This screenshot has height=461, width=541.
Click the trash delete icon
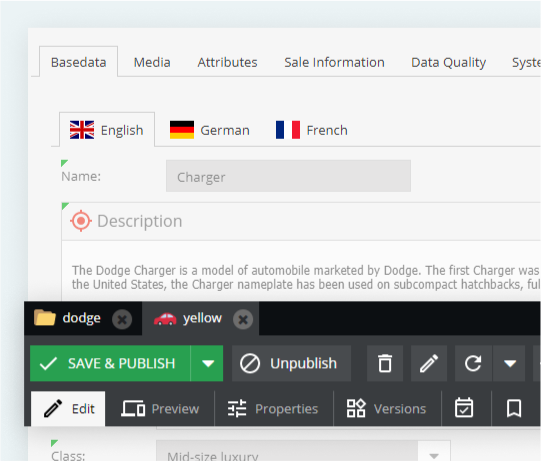tap(385, 363)
